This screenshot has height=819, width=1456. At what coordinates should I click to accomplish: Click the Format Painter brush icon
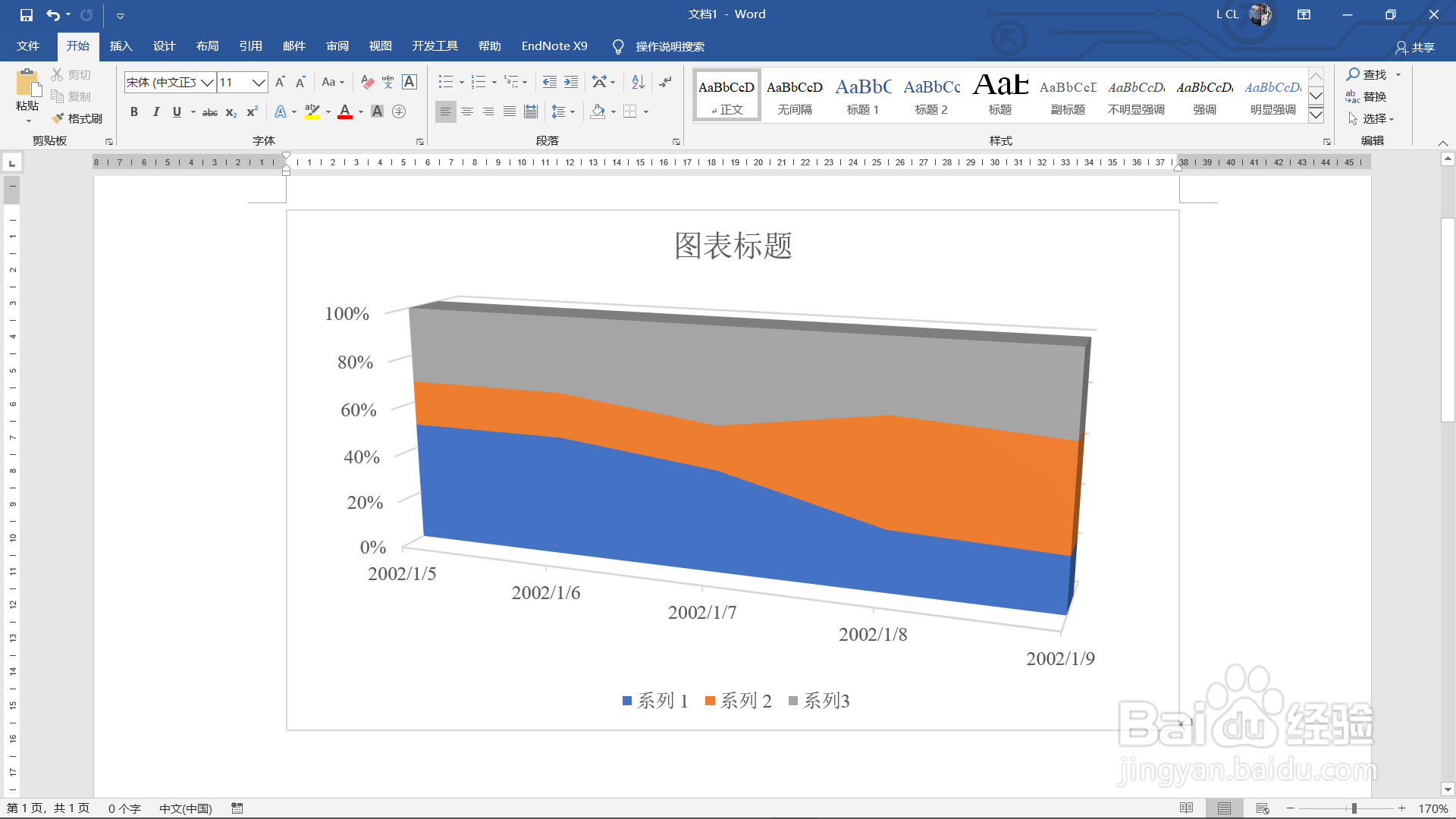(x=58, y=118)
